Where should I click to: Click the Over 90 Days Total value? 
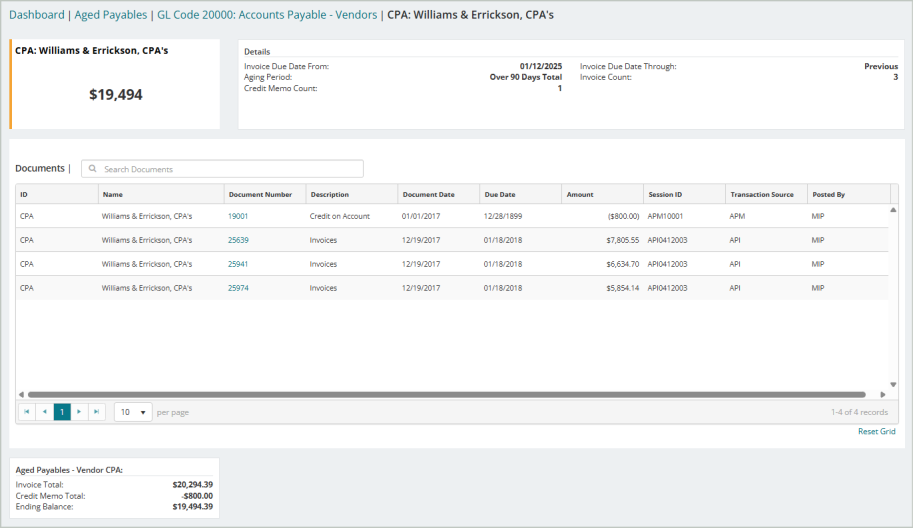[525, 77]
